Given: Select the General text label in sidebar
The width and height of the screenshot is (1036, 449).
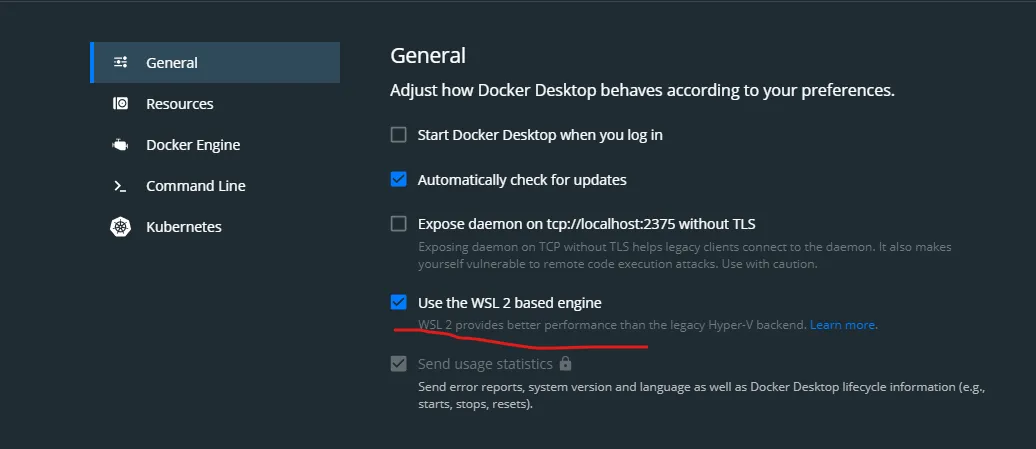Looking at the screenshot, I should click(x=172, y=62).
